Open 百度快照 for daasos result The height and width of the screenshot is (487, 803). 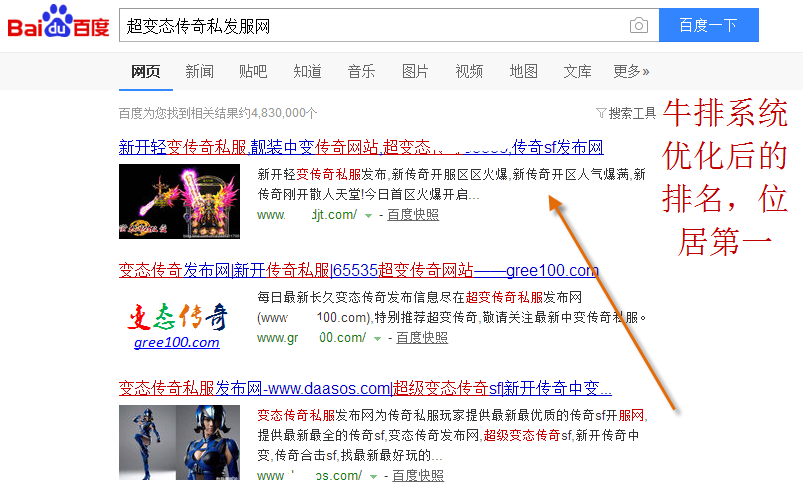coord(418,476)
